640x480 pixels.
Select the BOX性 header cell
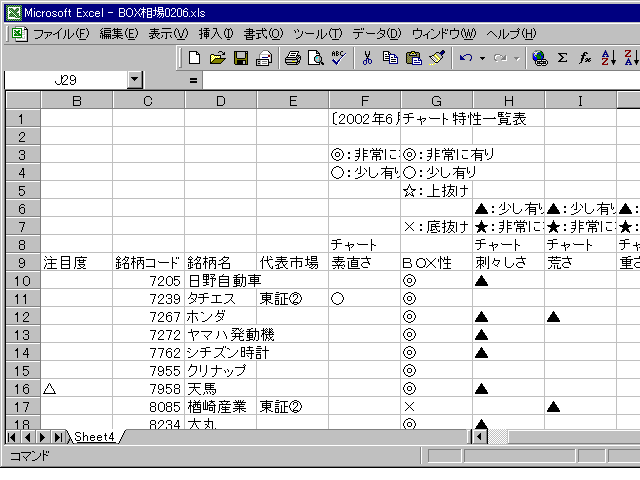(x=437, y=262)
